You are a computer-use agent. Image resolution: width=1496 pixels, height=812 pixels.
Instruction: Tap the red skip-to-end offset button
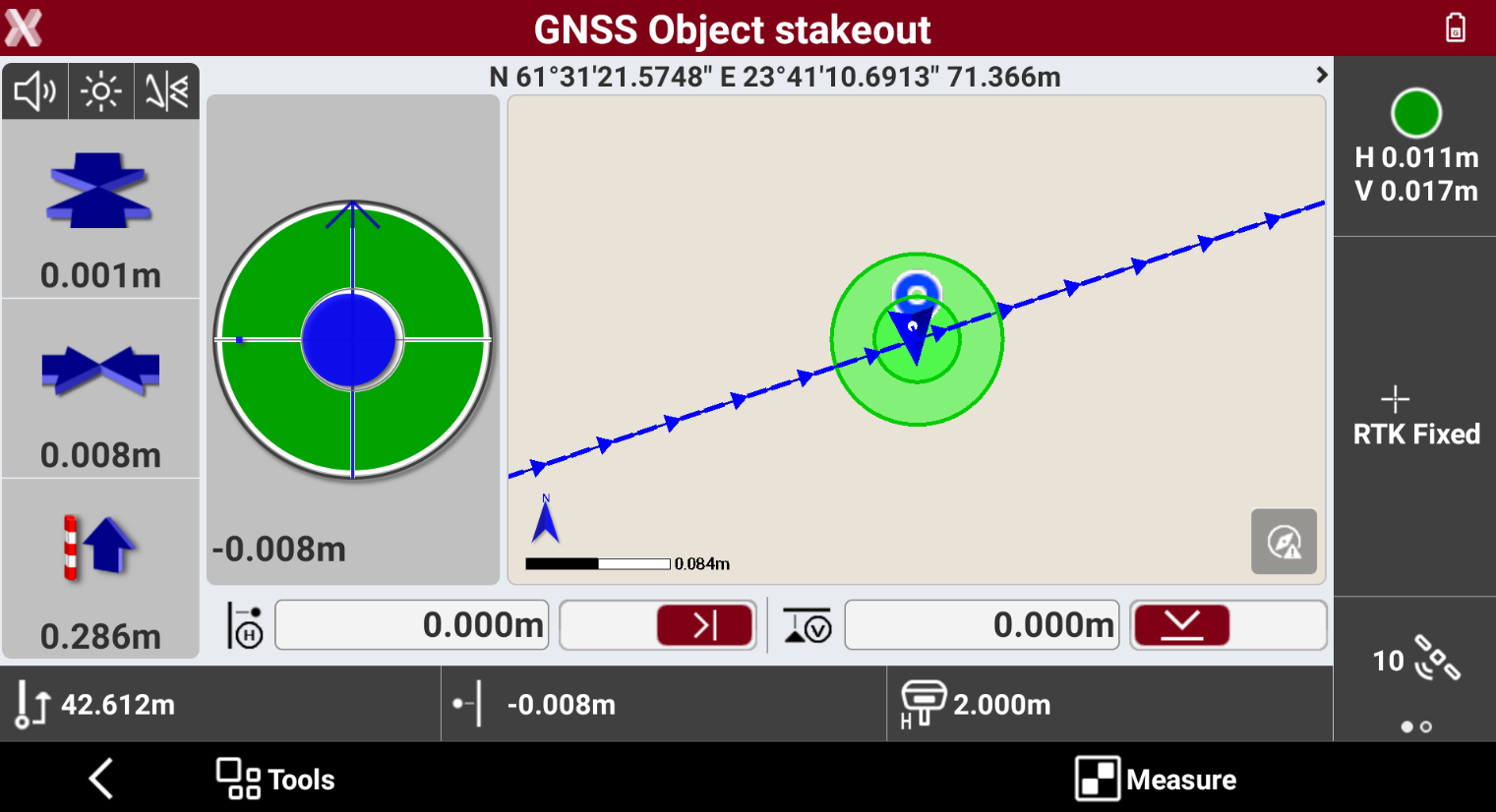(705, 625)
